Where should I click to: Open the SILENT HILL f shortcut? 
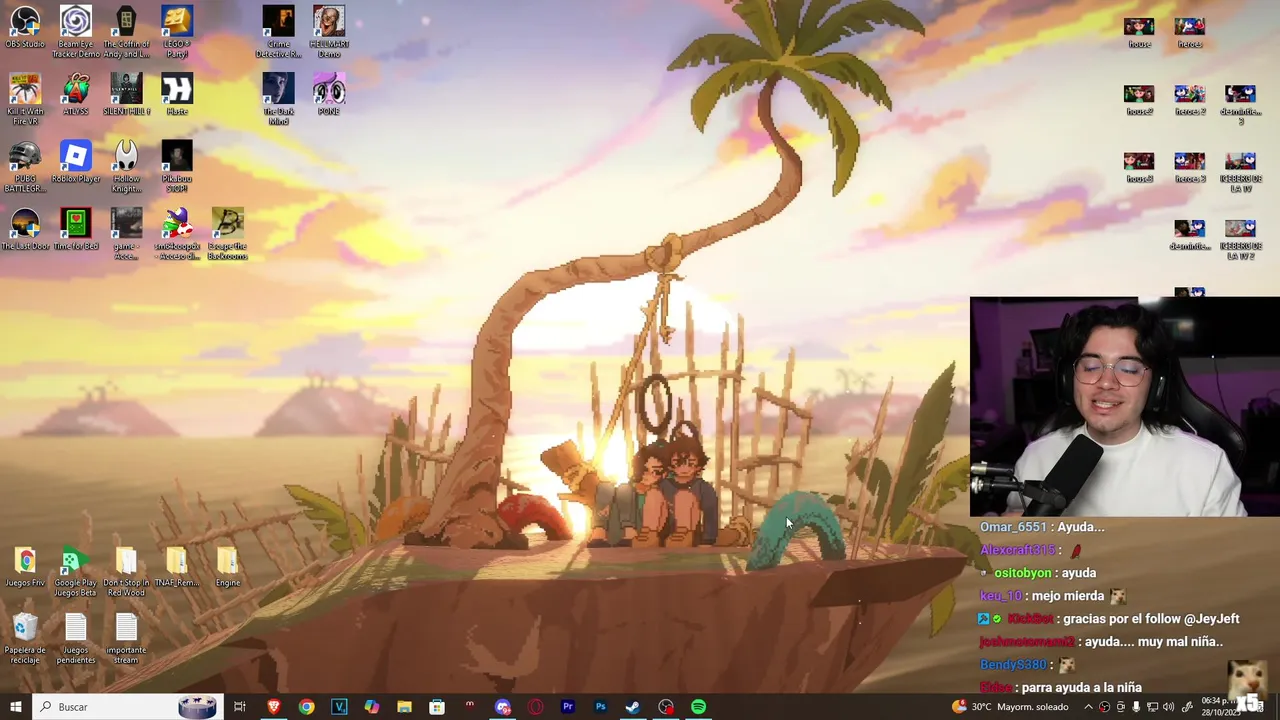coord(126,94)
